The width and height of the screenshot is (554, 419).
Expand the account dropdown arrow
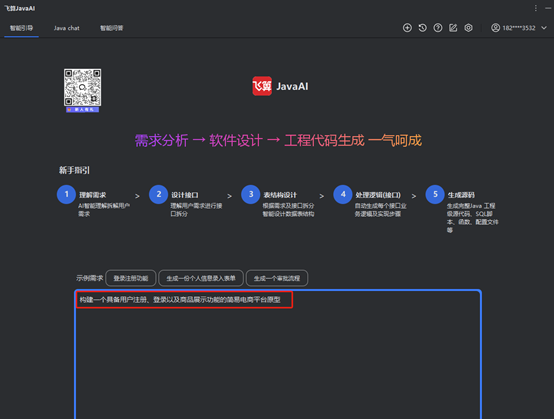[x=544, y=28]
